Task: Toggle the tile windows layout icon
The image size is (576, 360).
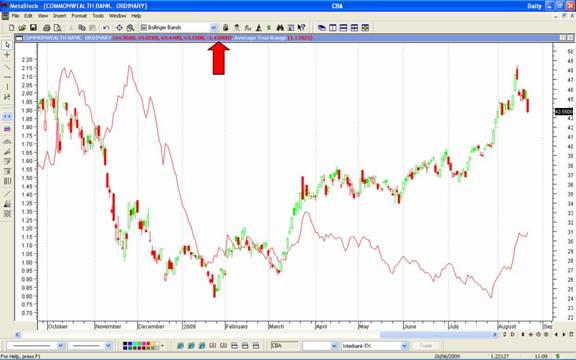Action: coord(354,28)
